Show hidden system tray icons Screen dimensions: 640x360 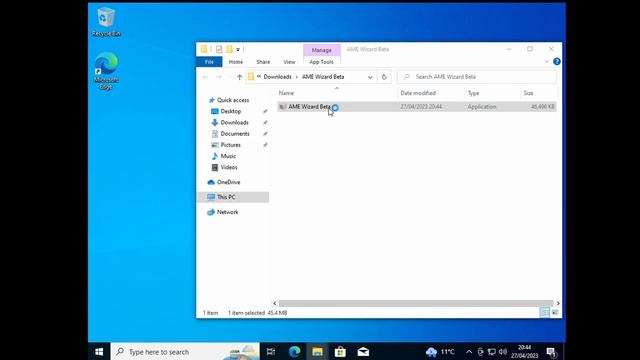tap(469, 352)
